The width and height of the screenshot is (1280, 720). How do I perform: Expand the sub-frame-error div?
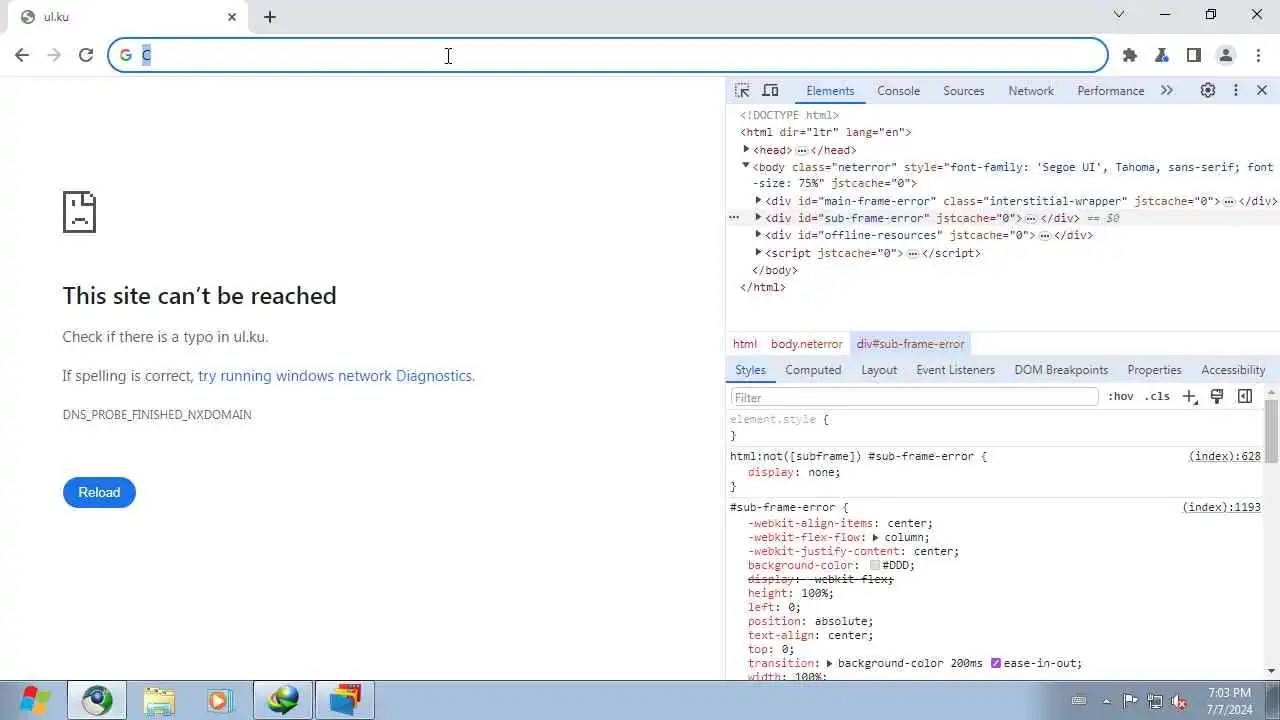(758, 217)
